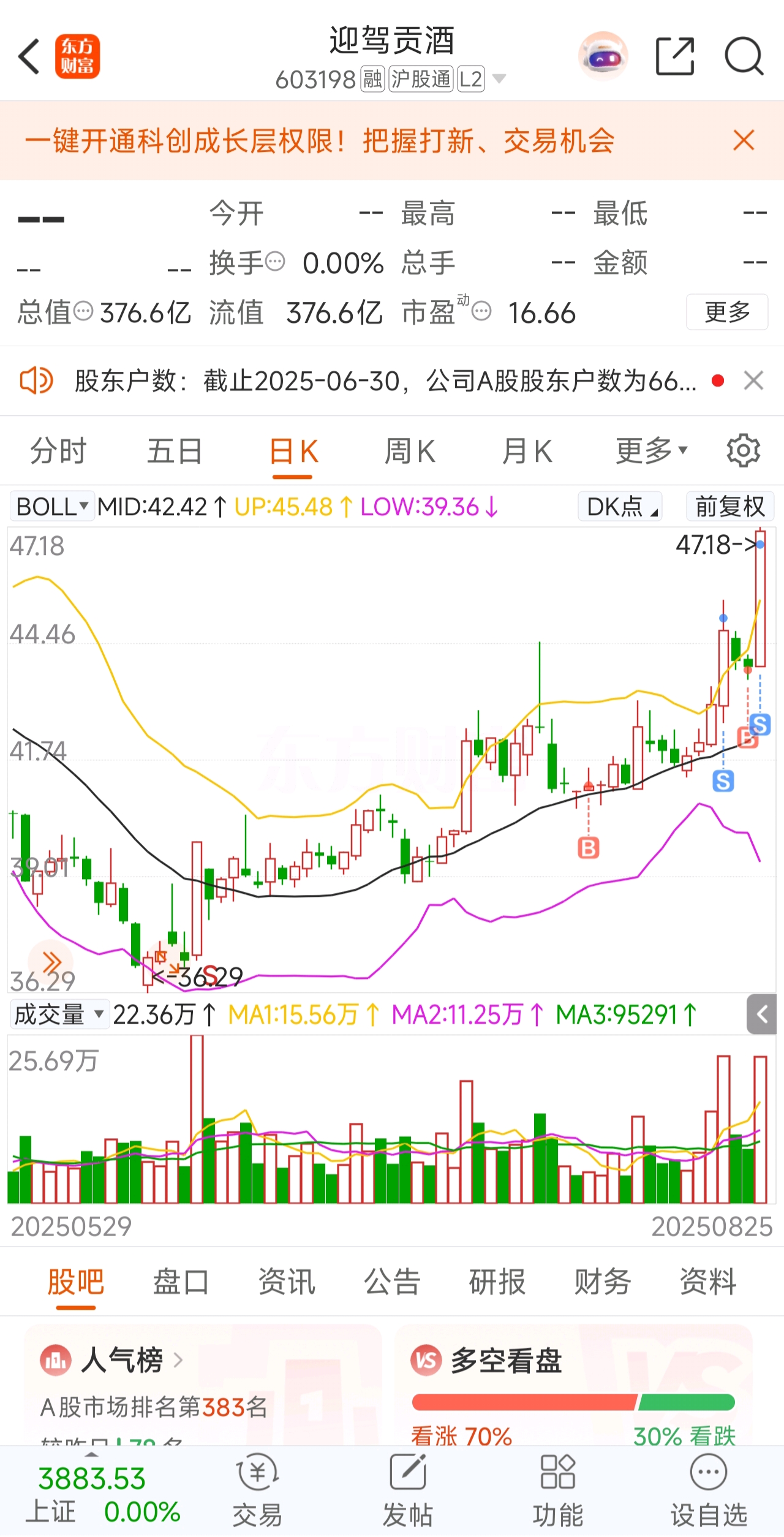The image size is (784, 1537).
Task: Dismiss the shareholder announcement bar
Action: click(x=753, y=380)
